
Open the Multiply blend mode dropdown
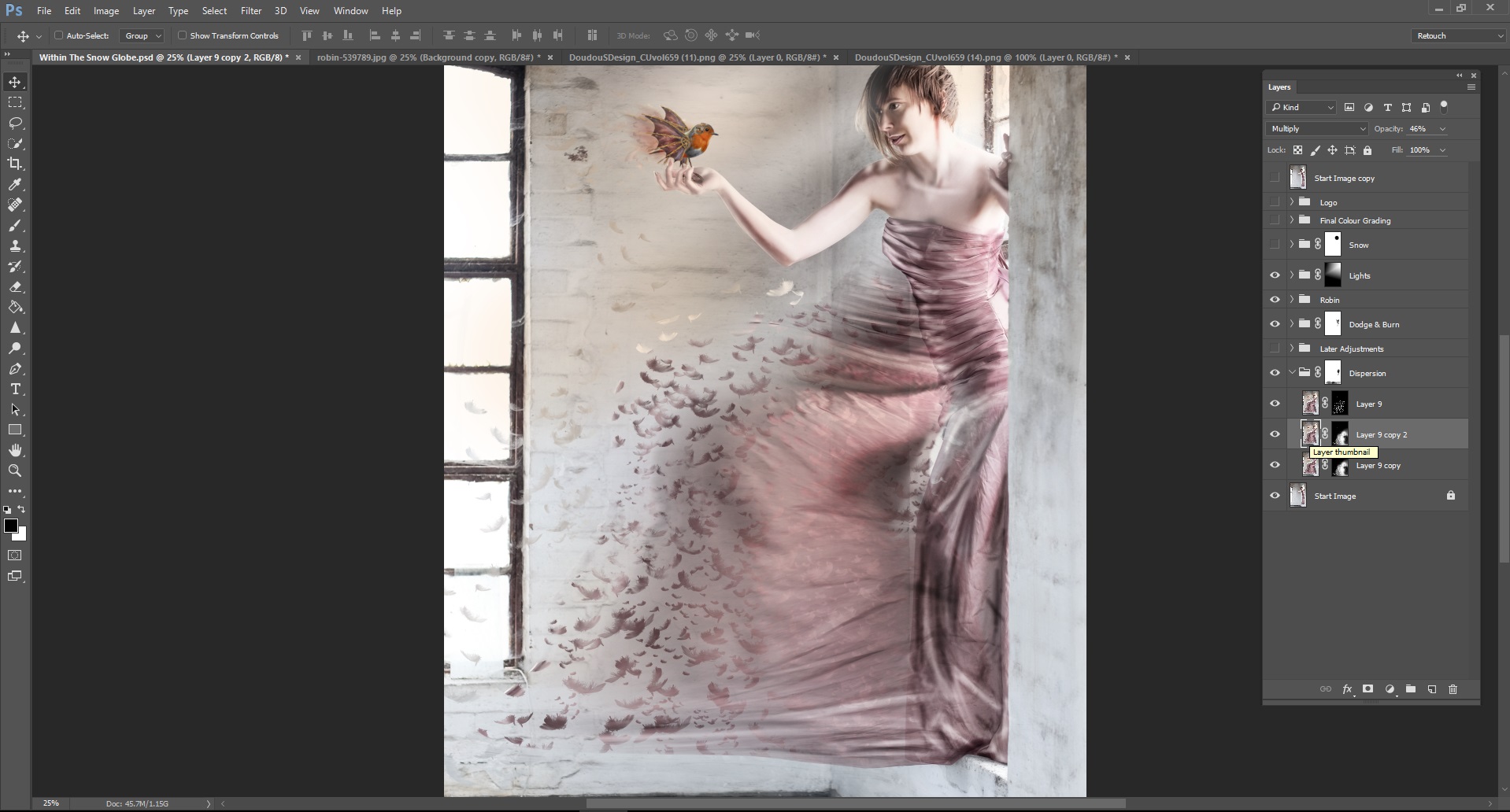pyautogui.click(x=1316, y=128)
